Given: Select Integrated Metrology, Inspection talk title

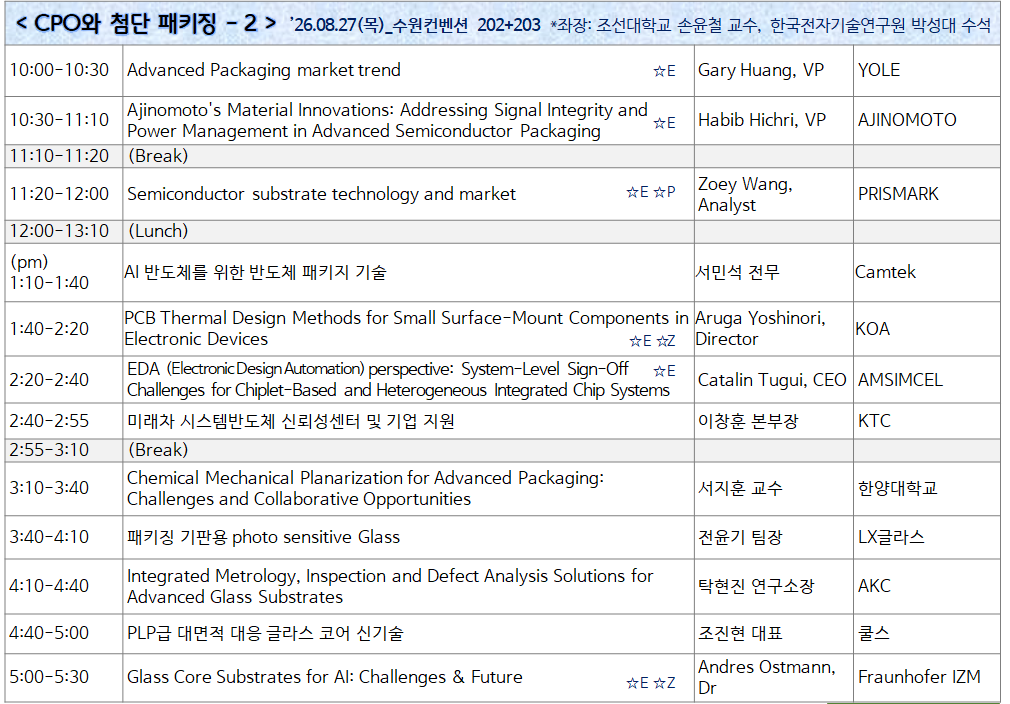Looking at the screenshot, I should [x=390, y=586].
